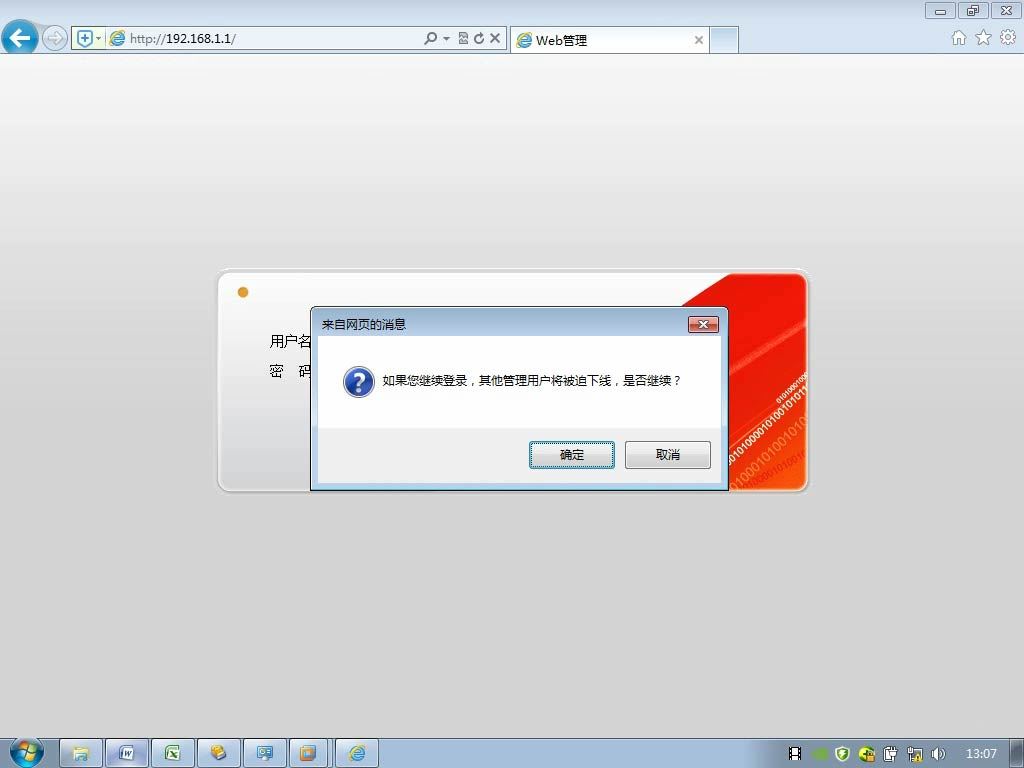The image size is (1024, 768).
Task: Click the browser forward arrow
Action: point(55,38)
